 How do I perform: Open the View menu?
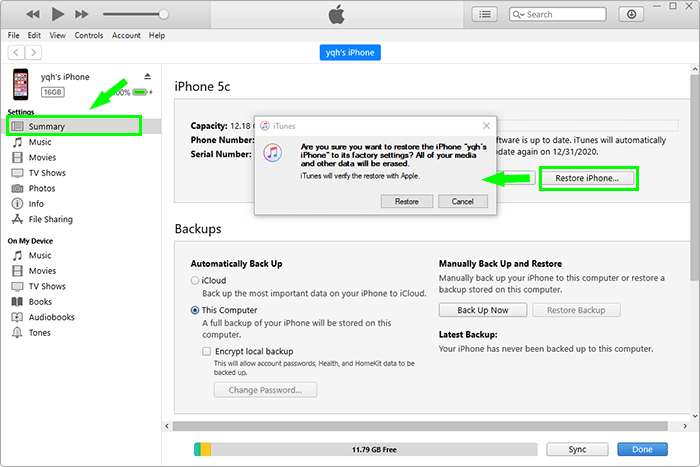point(57,35)
